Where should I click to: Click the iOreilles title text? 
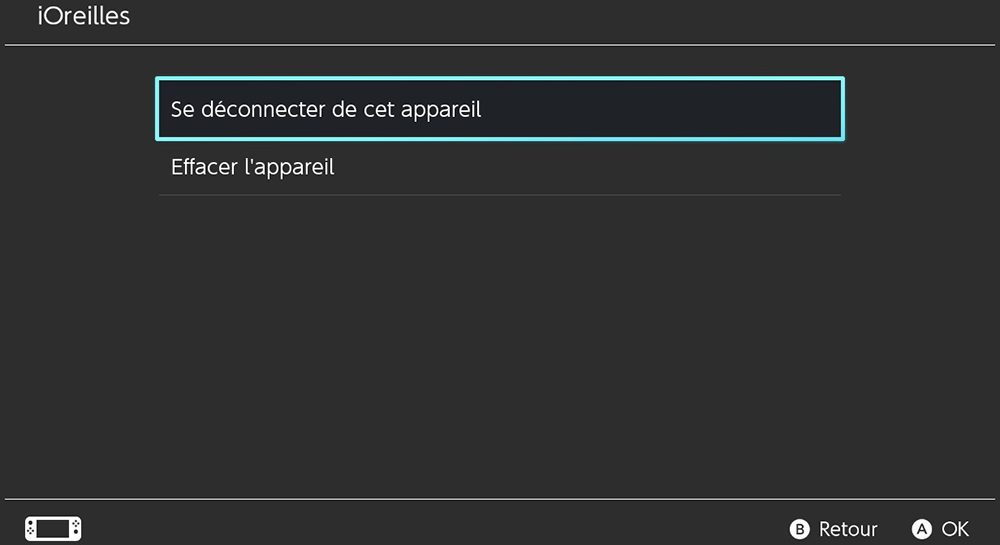pos(84,17)
